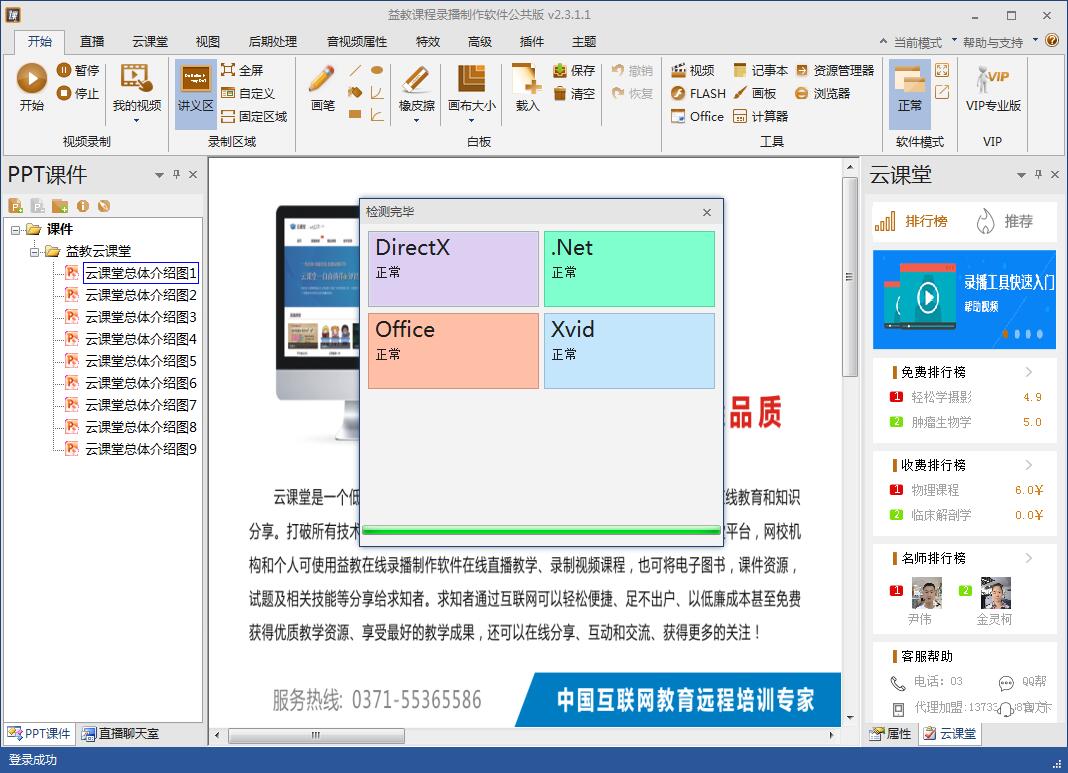Open teacher 尹伟 profile

click(926, 593)
